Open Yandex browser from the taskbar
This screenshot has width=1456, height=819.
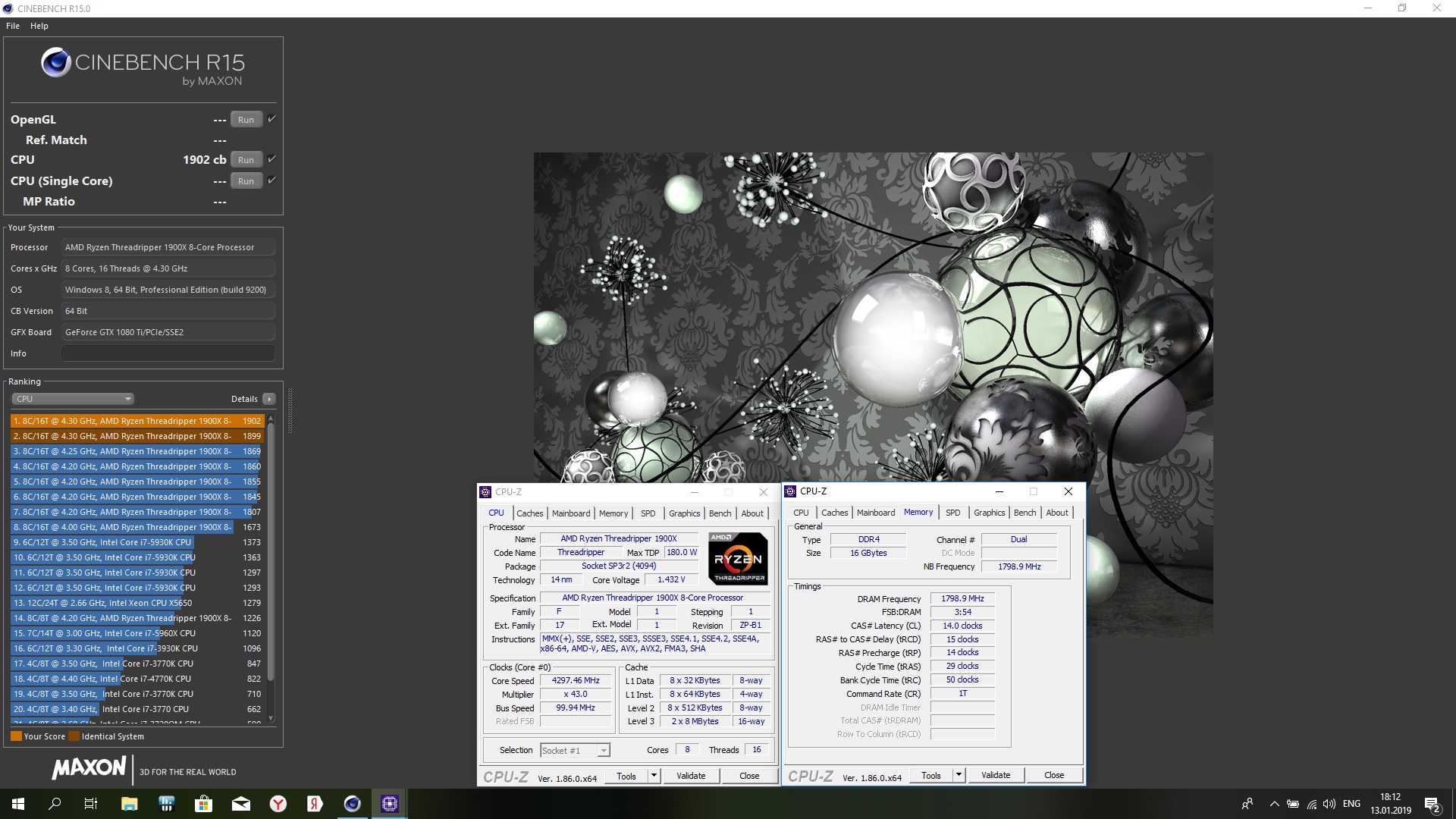tap(278, 804)
